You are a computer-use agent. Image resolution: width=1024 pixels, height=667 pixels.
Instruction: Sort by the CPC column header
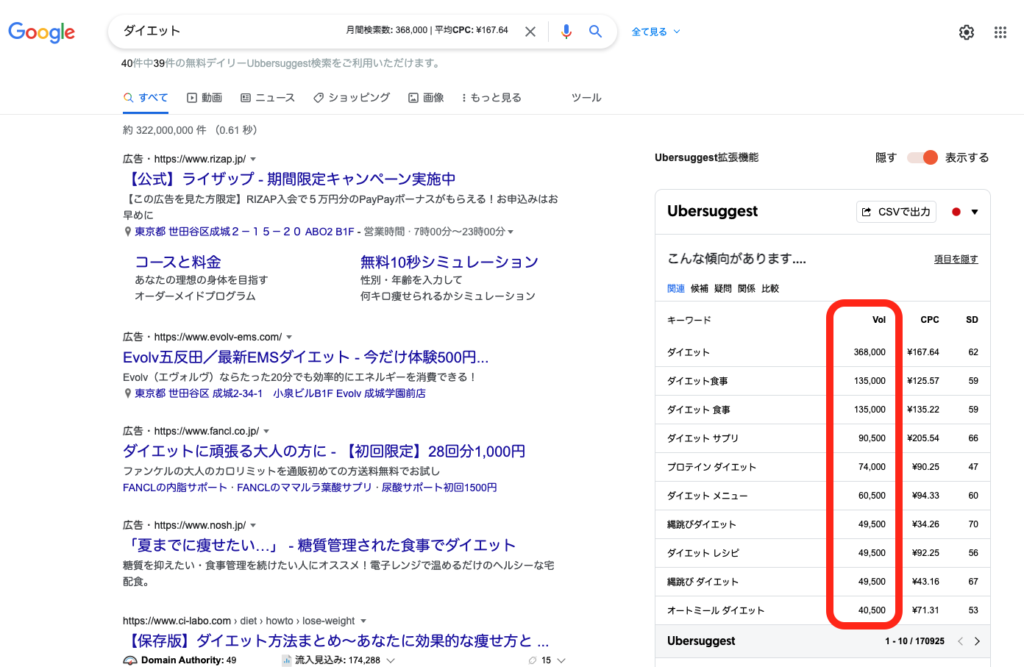929,320
